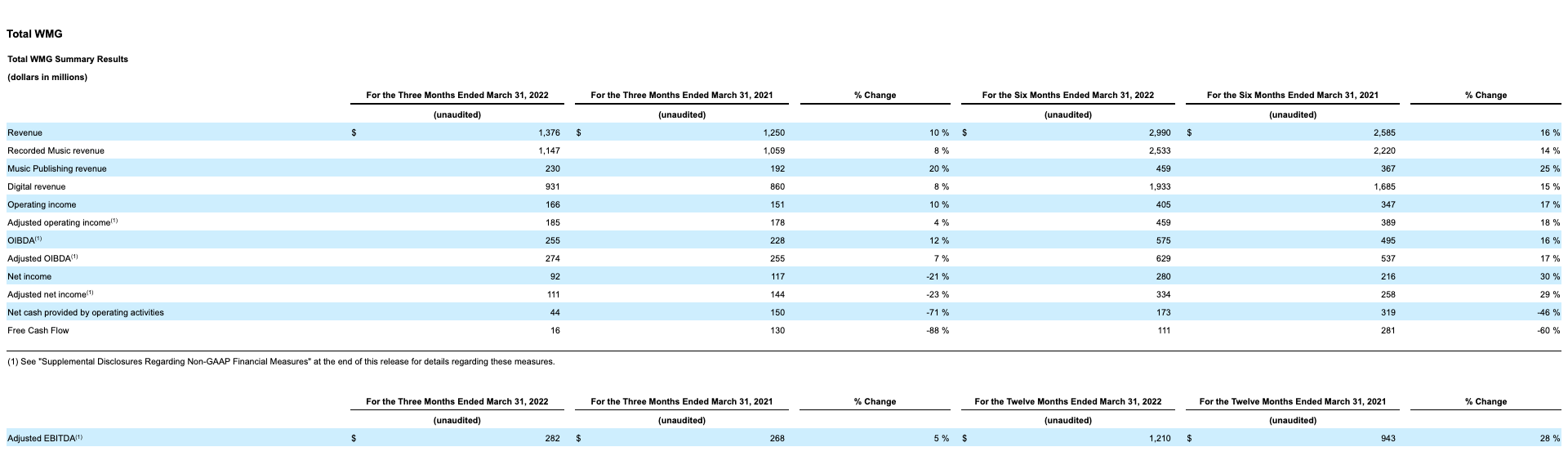Select Music Publishing revenue value 192
1568x456 pixels.
(777, 168)
